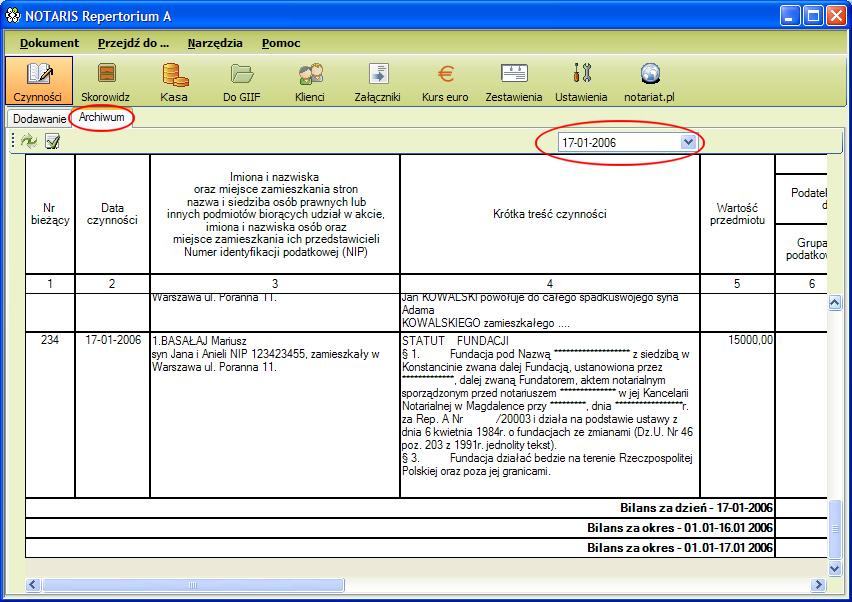Click the 'Nr bieżący' column header
Viewport: 852px width, 602px height.
tap(50, 214)
